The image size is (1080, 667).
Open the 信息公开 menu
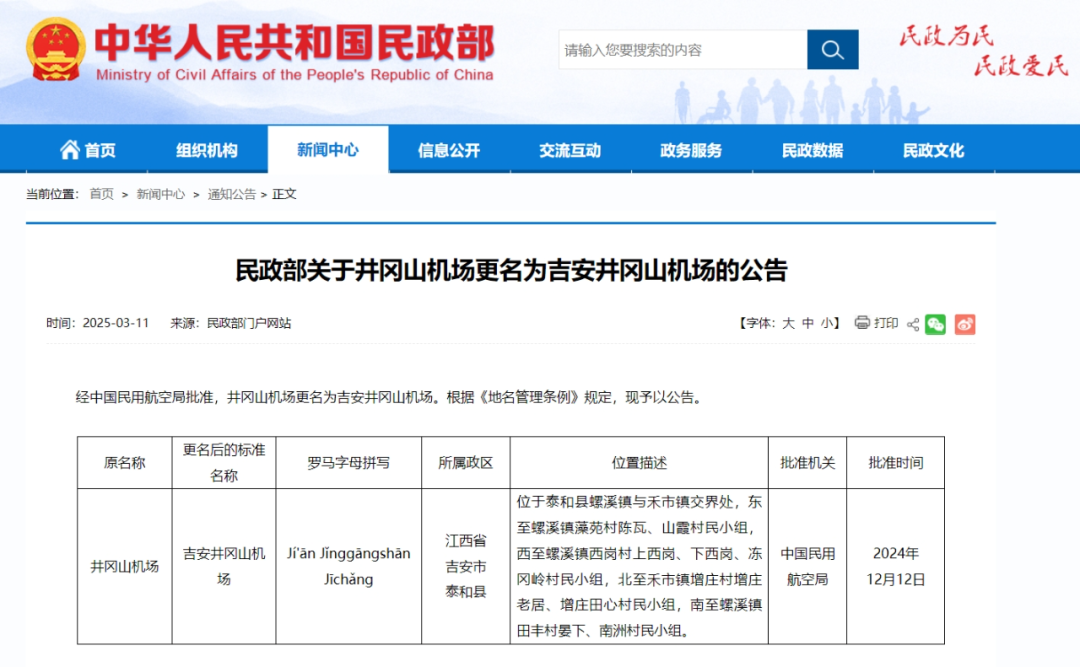449,150
